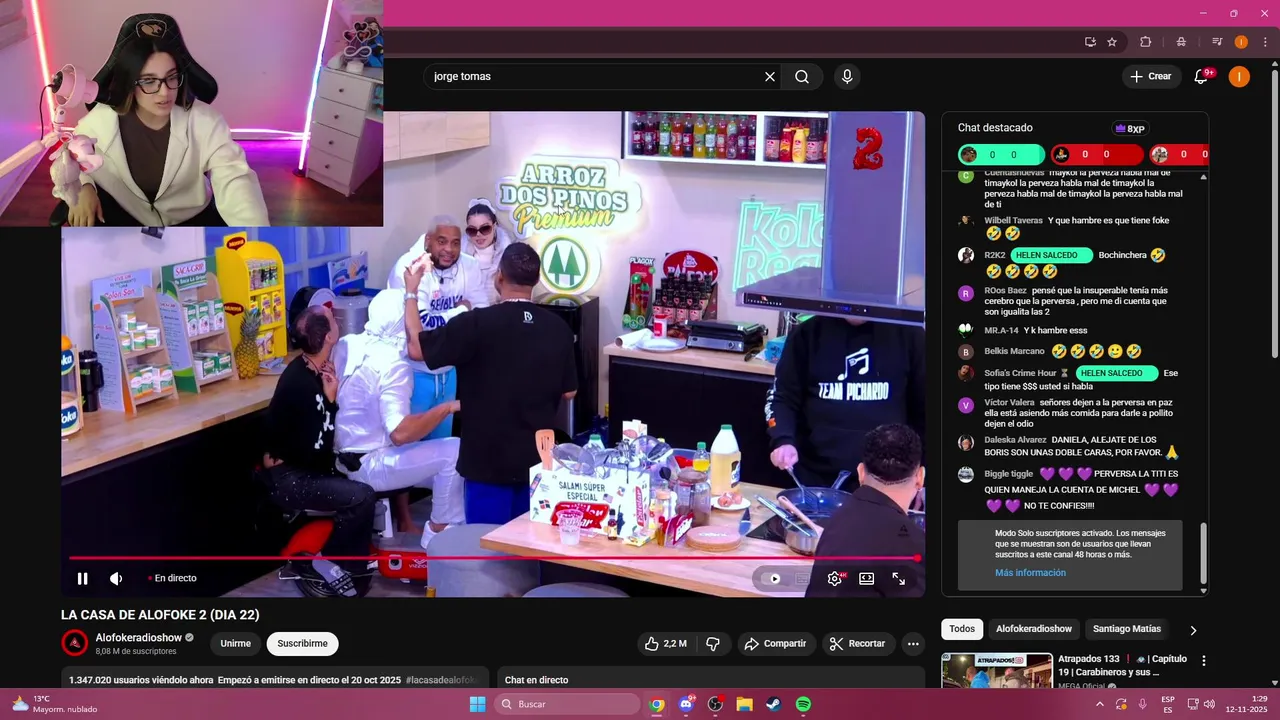
Task: Share the video with Compartir
Action: click(x=777, y=643)
